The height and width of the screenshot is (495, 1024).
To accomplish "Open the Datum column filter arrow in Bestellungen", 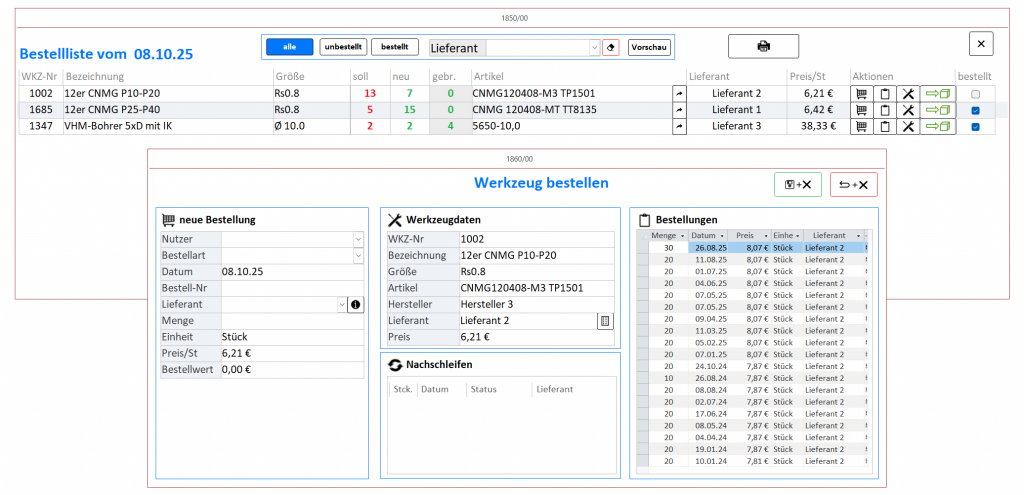I will pyautogui.click(x=722, y=236).
